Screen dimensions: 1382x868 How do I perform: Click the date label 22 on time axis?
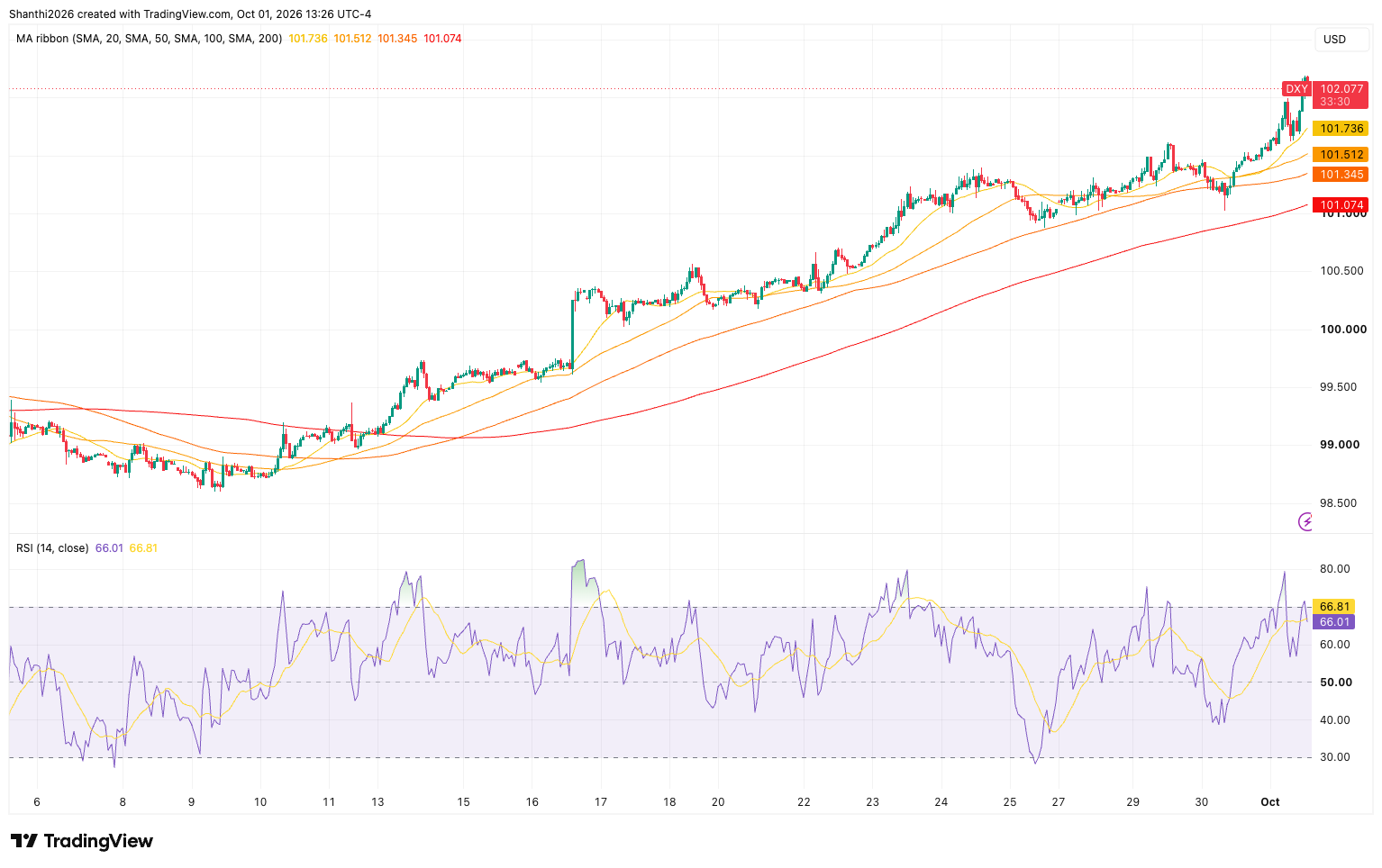tap(804, 801)
